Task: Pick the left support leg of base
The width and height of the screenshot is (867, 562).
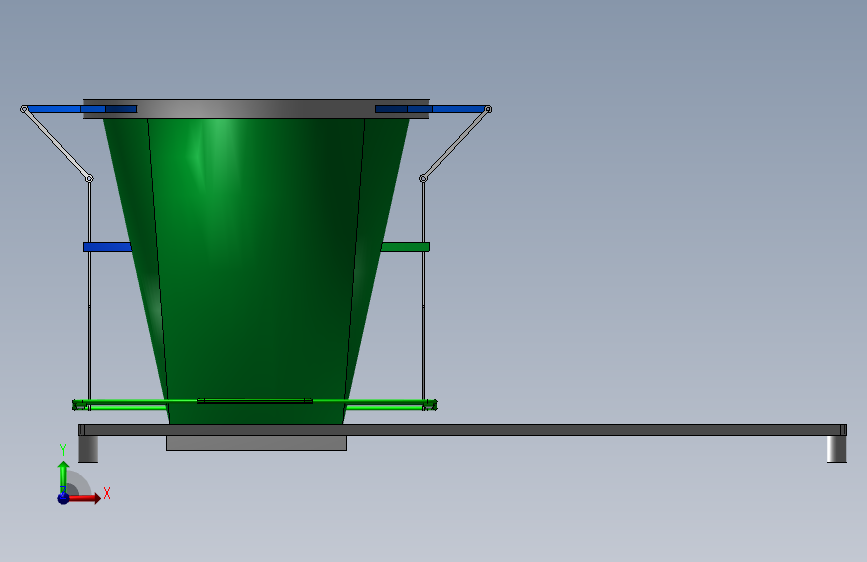Action: (x=88, y=449)
